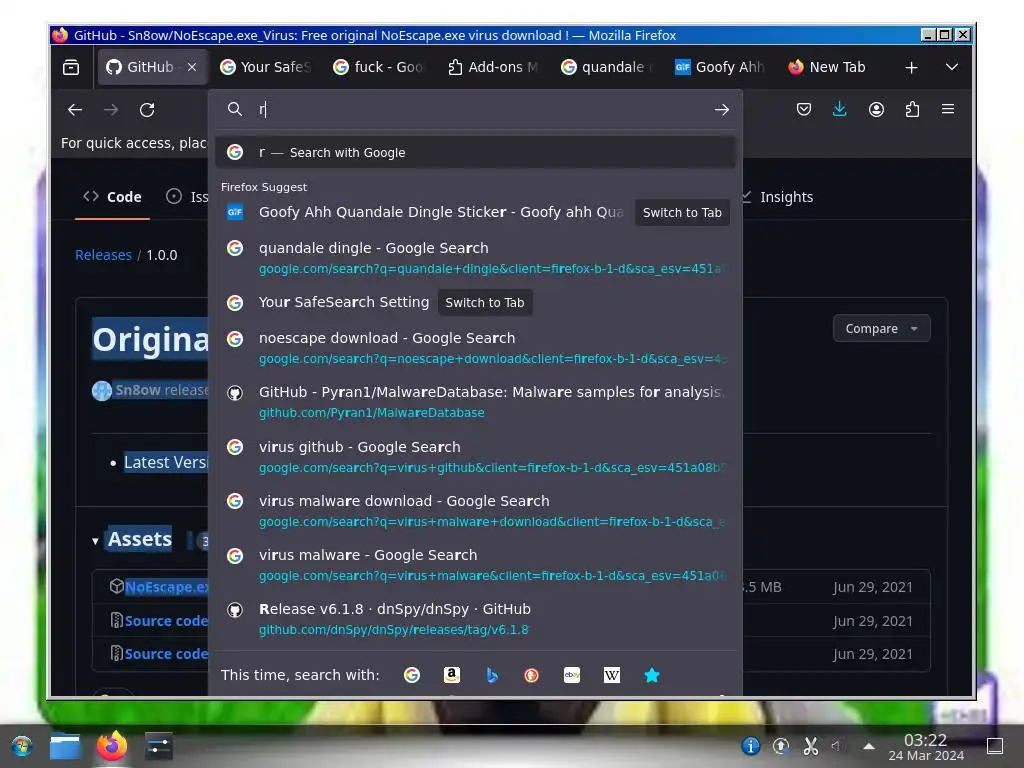Viewport: 1024px width, 768px height.
Task: Click the updates tray icon
Action: coord(780,746)
